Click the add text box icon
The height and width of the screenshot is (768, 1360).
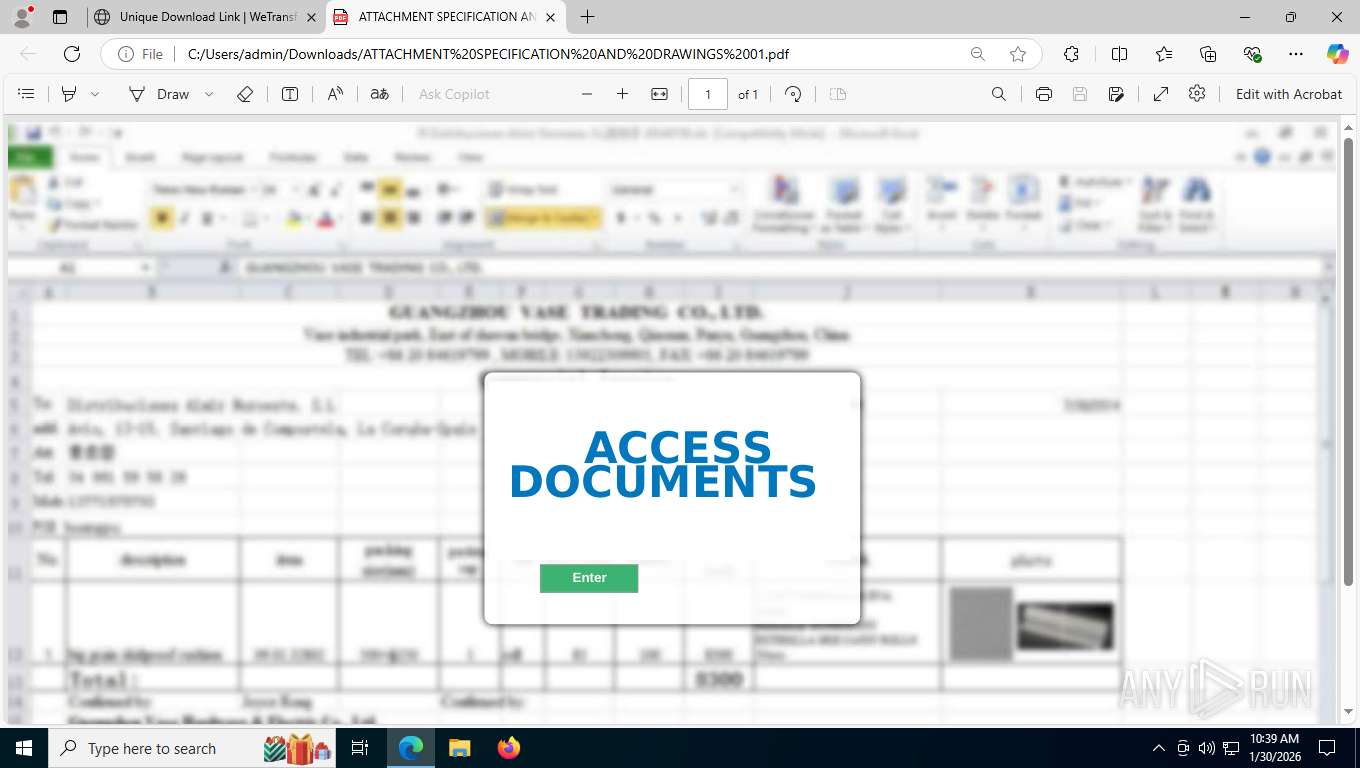(x=290, y=94)
